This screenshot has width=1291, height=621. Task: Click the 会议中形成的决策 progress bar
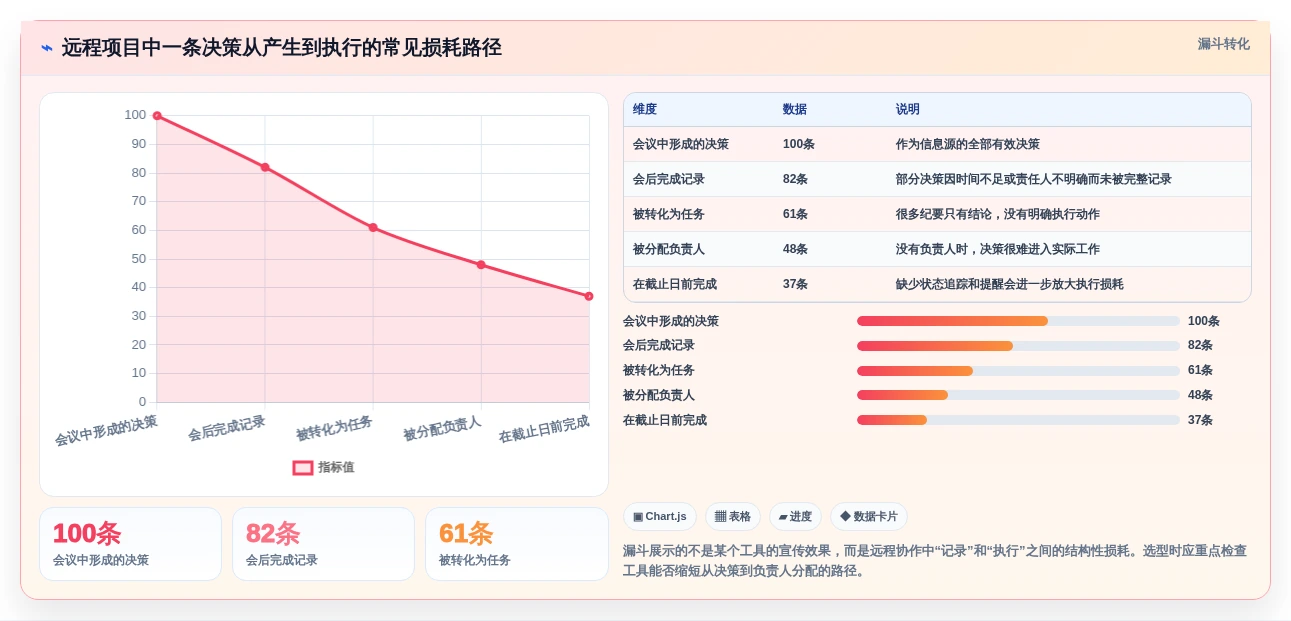(x=1018, y=321)
